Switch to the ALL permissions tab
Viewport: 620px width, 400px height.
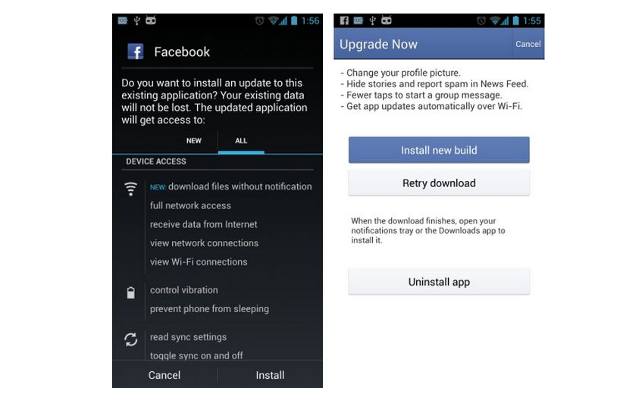(241, 141)
